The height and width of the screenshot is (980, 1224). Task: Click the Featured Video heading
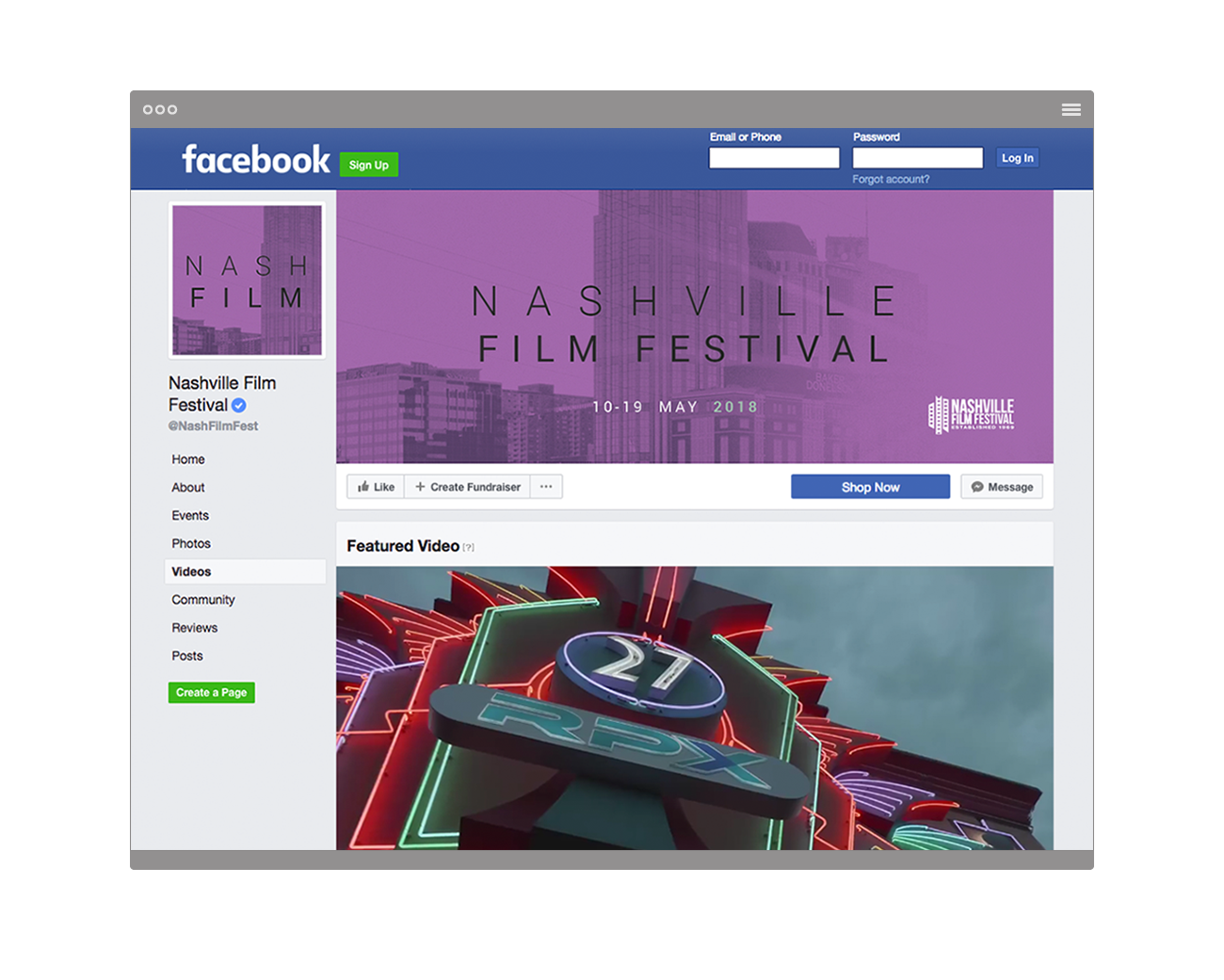403,546
